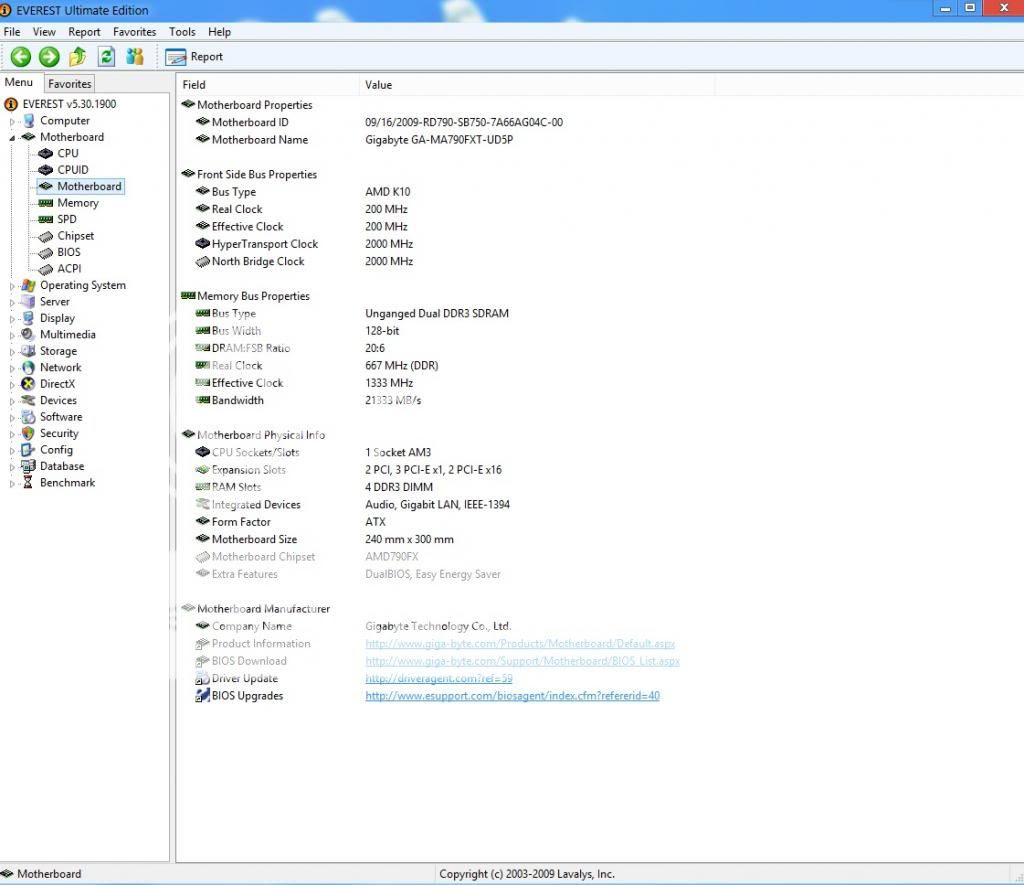Expand the Multimedia tree node

12,335
